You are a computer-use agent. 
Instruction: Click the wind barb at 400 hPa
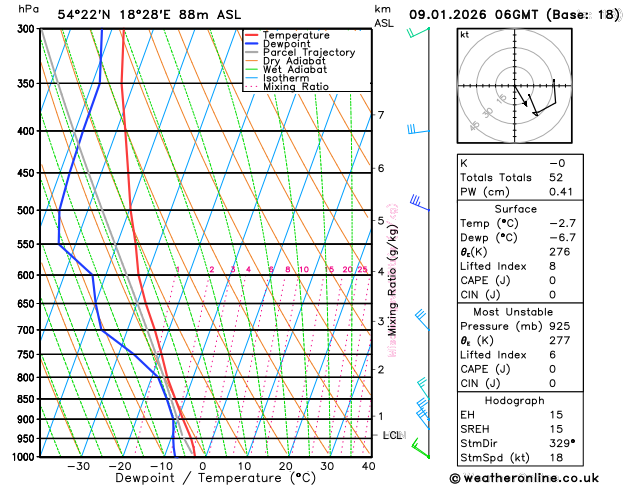[418, 130]
